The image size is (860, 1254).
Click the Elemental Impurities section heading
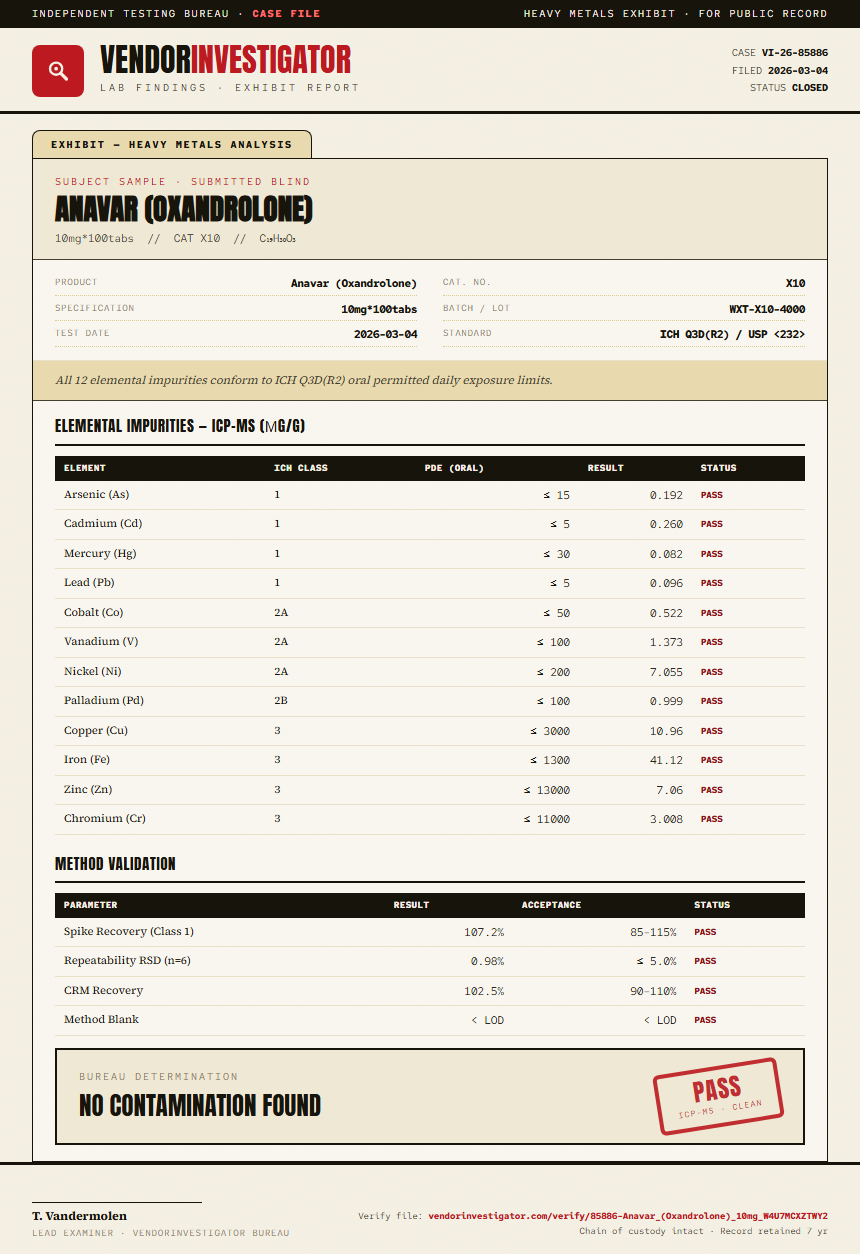[180, 426]
